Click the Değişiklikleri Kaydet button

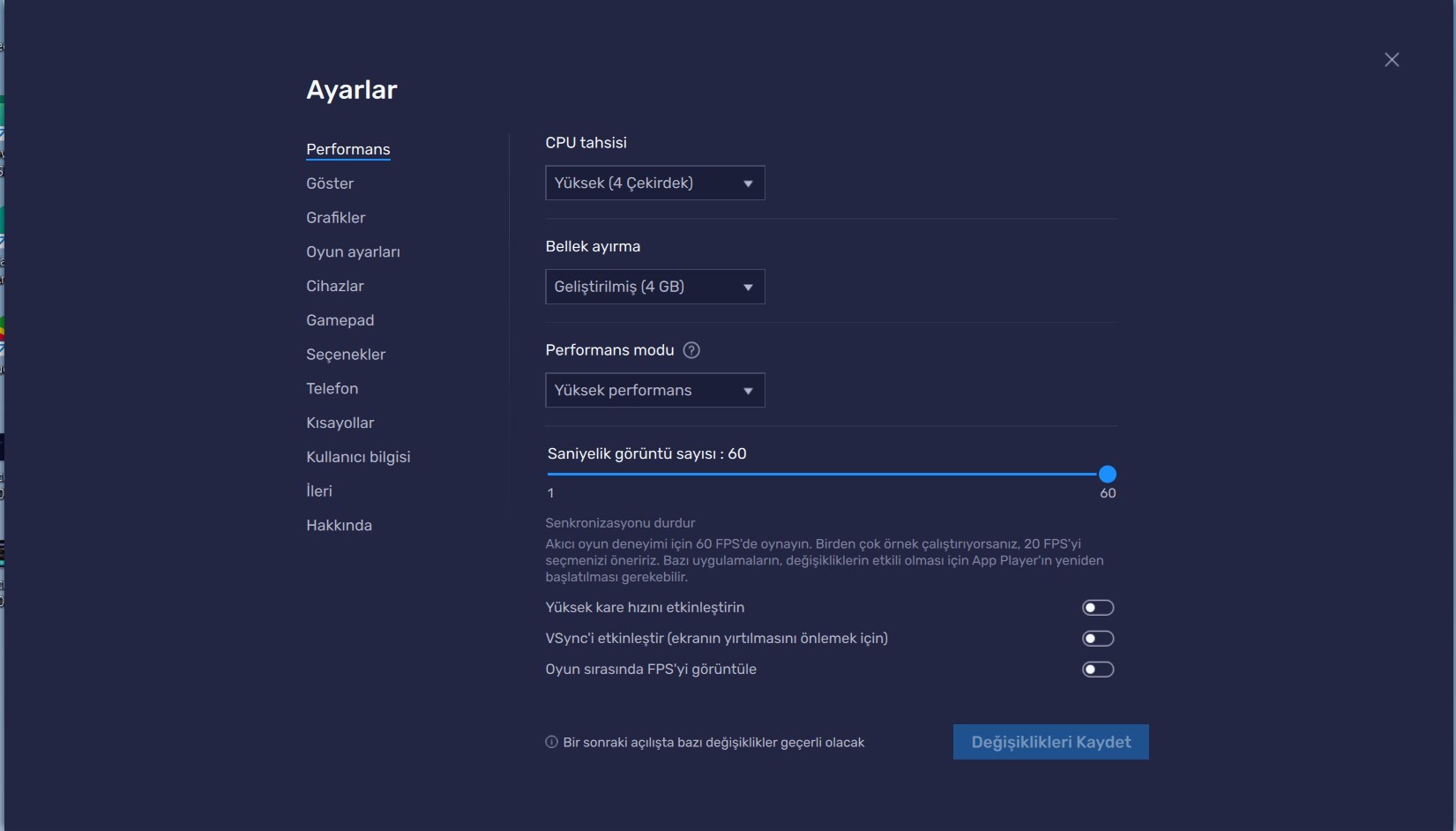point(1050,742)
